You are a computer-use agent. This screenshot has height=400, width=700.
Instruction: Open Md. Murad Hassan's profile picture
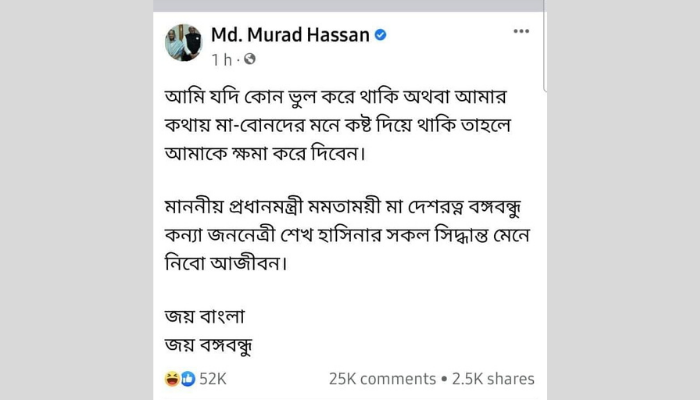click(x=183, y=42)
